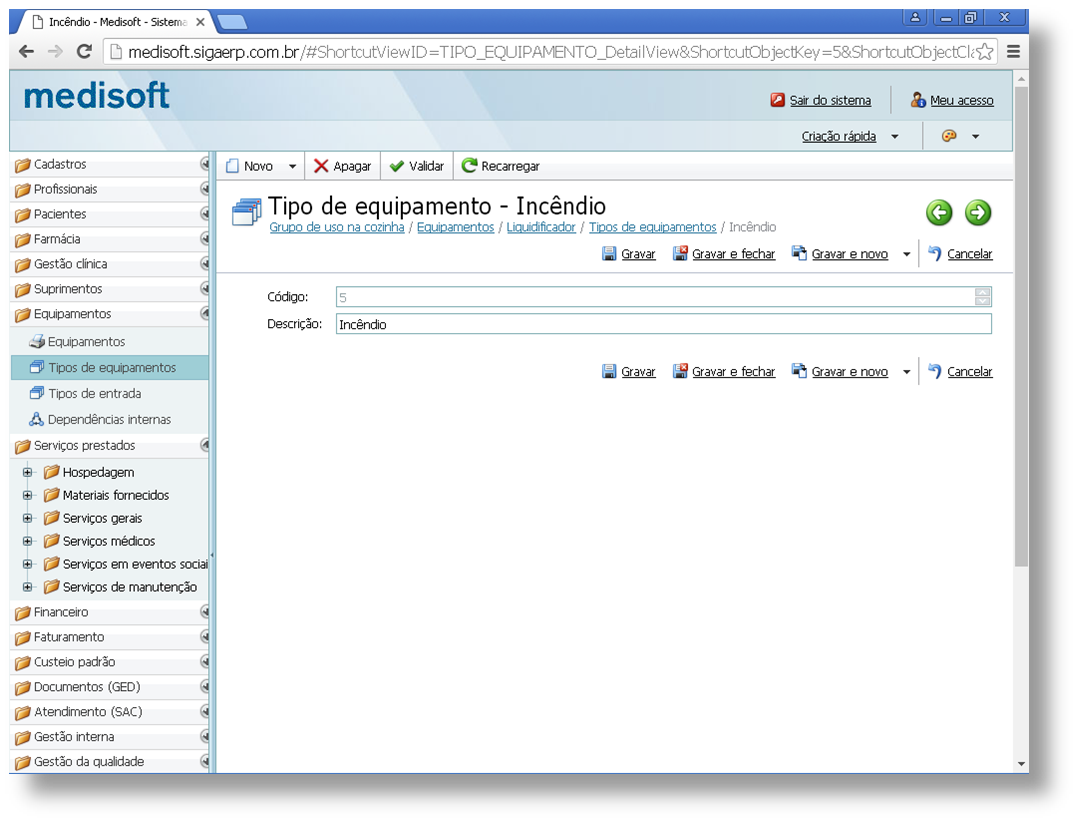The width and height of the screenshot is (1078, 823).
Task: Expand Materiais fornecidos tree node plus
Action: click(x=28, y=495)
